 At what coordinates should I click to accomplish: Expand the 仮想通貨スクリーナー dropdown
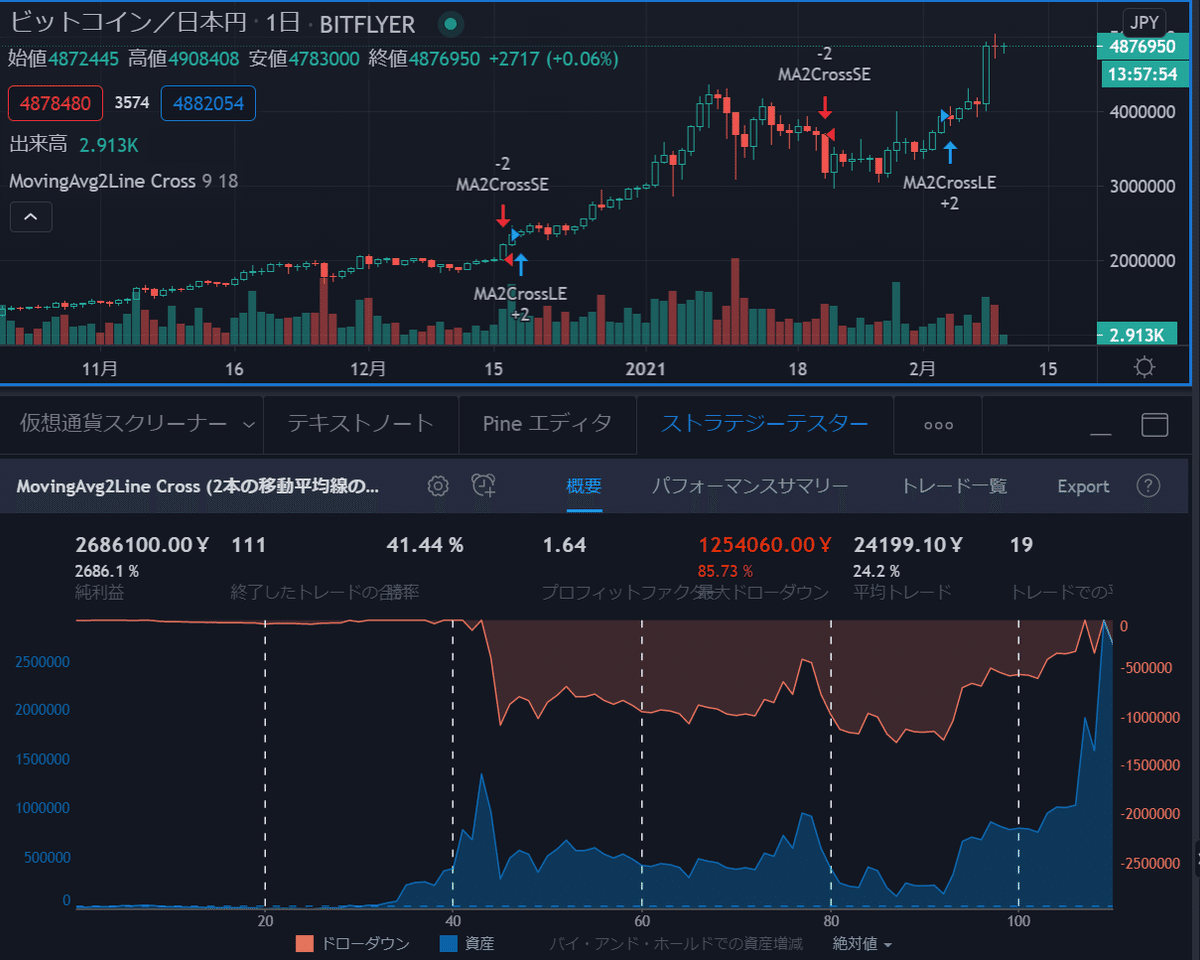pyautogui.click(x=249, y=423)
